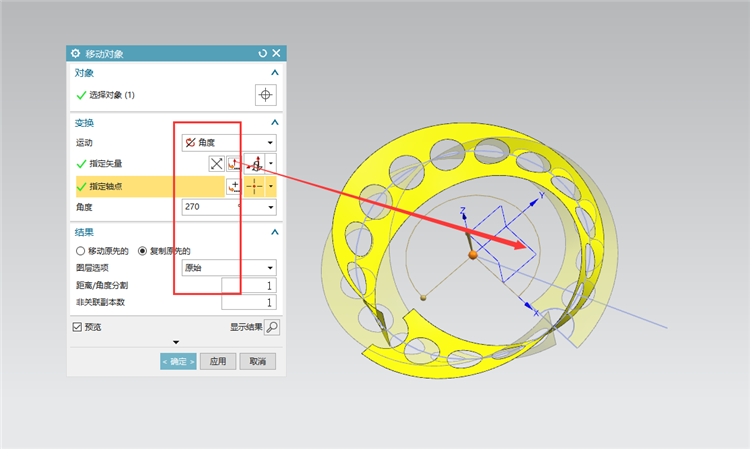750x449 pixels.
Task: Collapse the 结果 section
Action: [x=275, y=232]
